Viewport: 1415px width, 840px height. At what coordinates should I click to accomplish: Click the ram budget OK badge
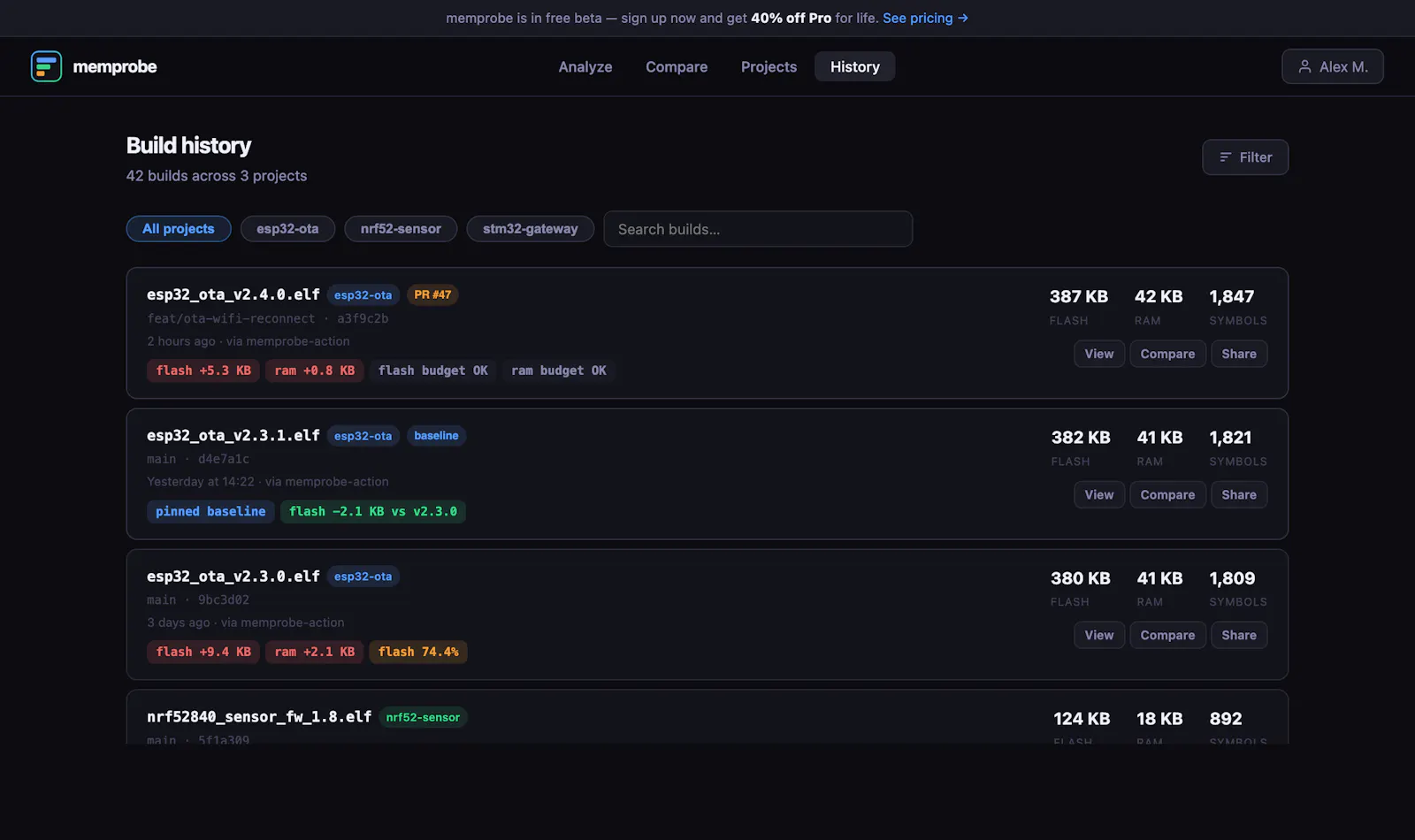click(x=559, y=370)
